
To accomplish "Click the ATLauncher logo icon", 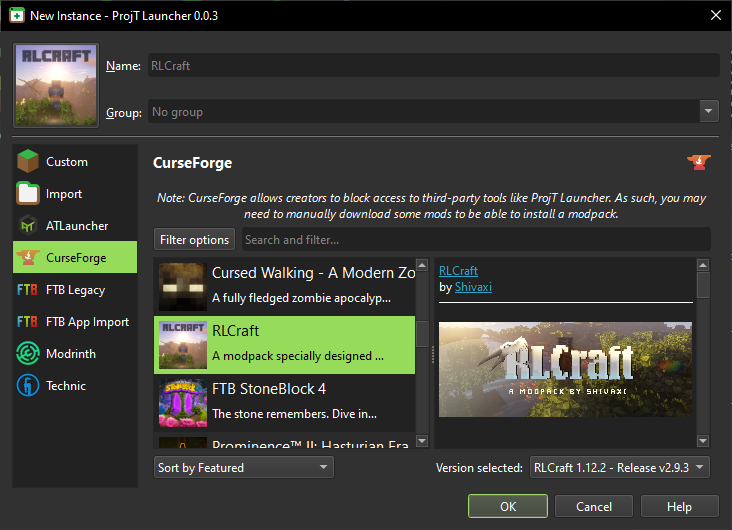I will [x=28, y=226].
